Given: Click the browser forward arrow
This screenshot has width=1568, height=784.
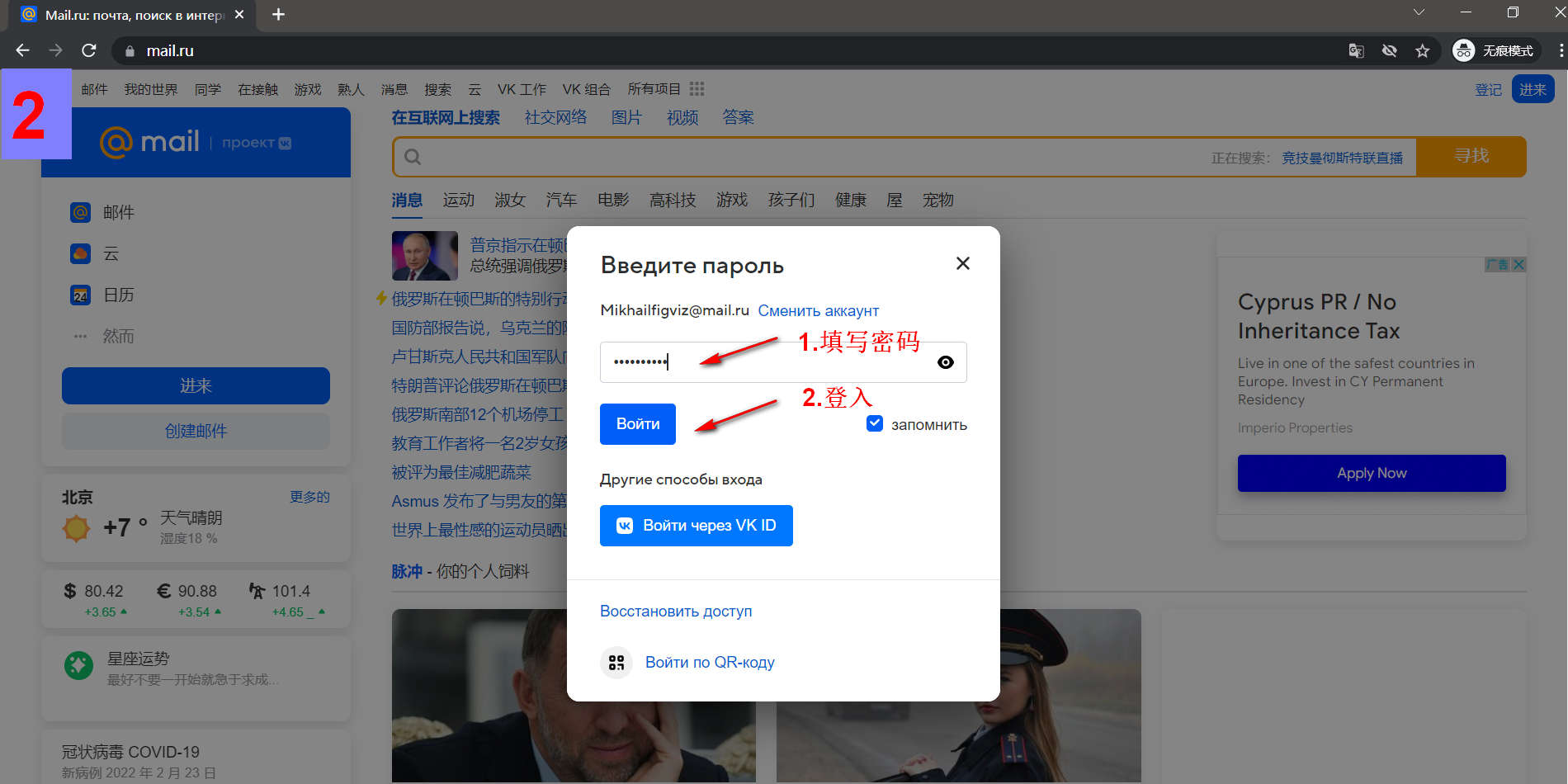Looking at the screenshot, I should pos(55,50).
